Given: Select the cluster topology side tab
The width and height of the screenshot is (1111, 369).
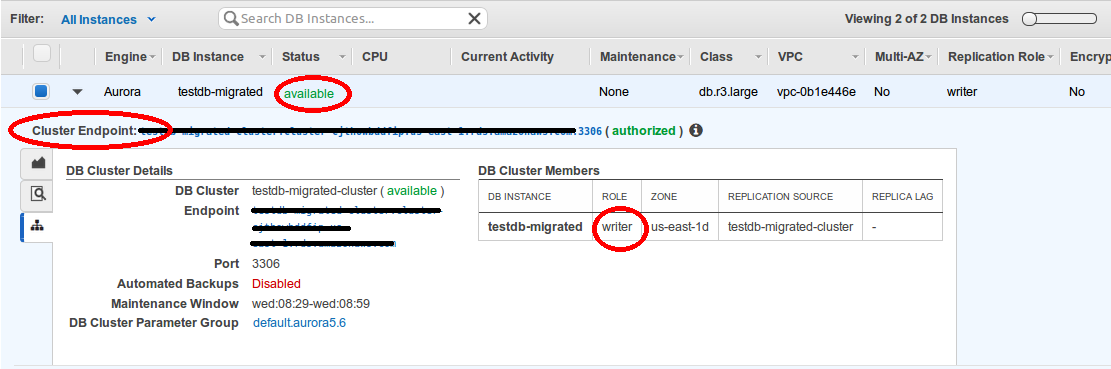Looking at the screenshot, I should 38,227.
